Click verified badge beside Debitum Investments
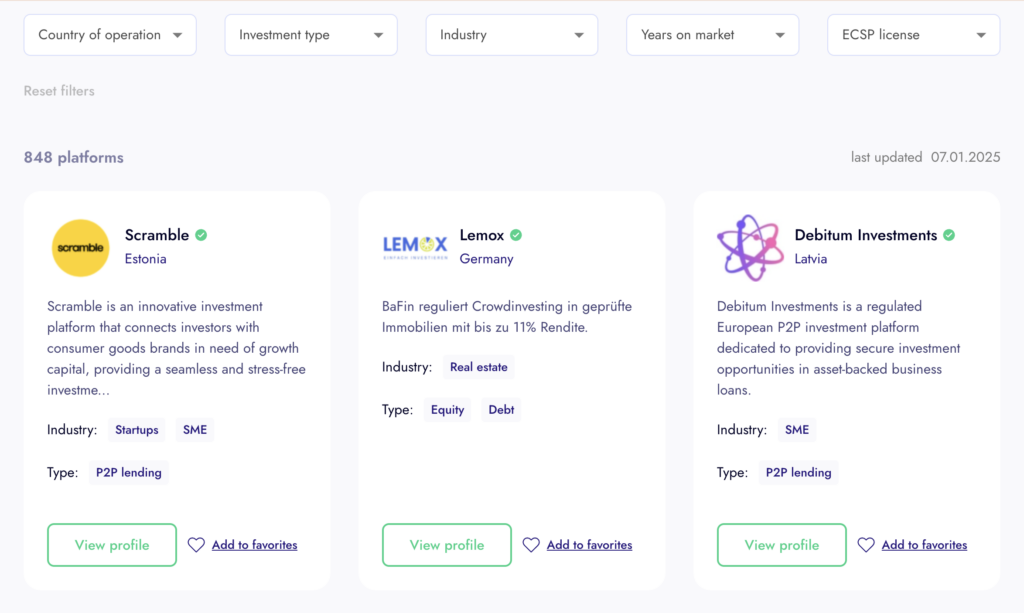 (949, 235)
